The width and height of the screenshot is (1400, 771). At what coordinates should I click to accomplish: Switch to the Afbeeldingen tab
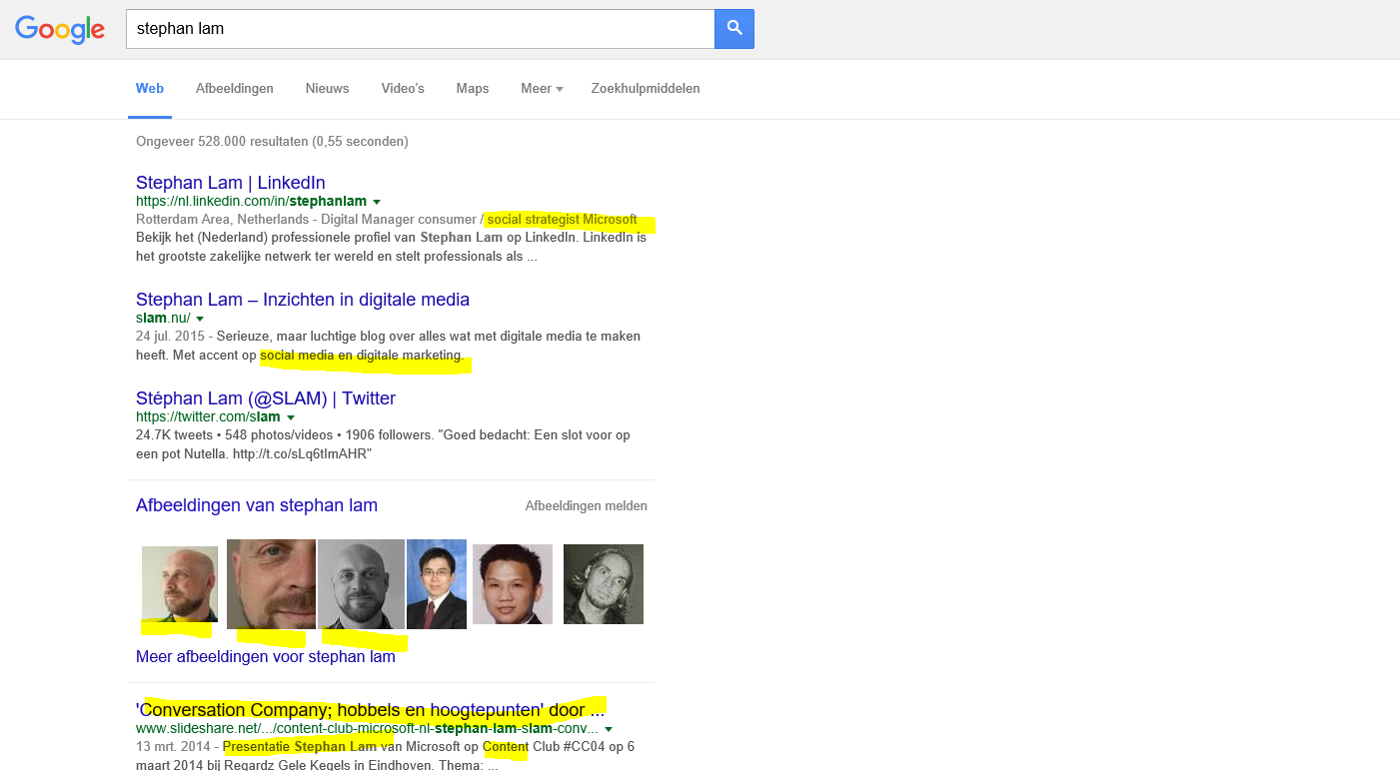click(x=235, y=89)
